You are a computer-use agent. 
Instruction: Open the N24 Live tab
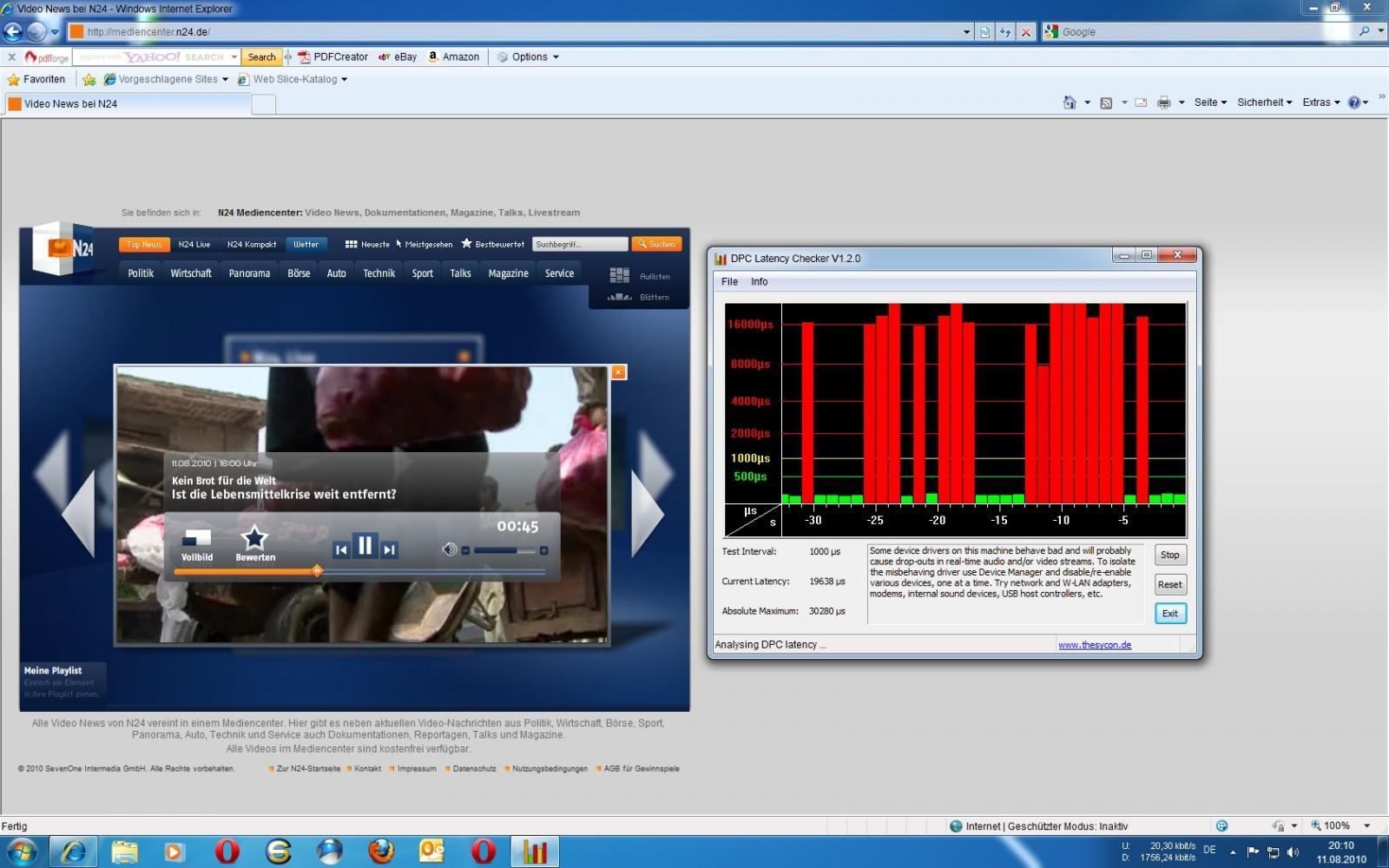(x=194, y=245)
